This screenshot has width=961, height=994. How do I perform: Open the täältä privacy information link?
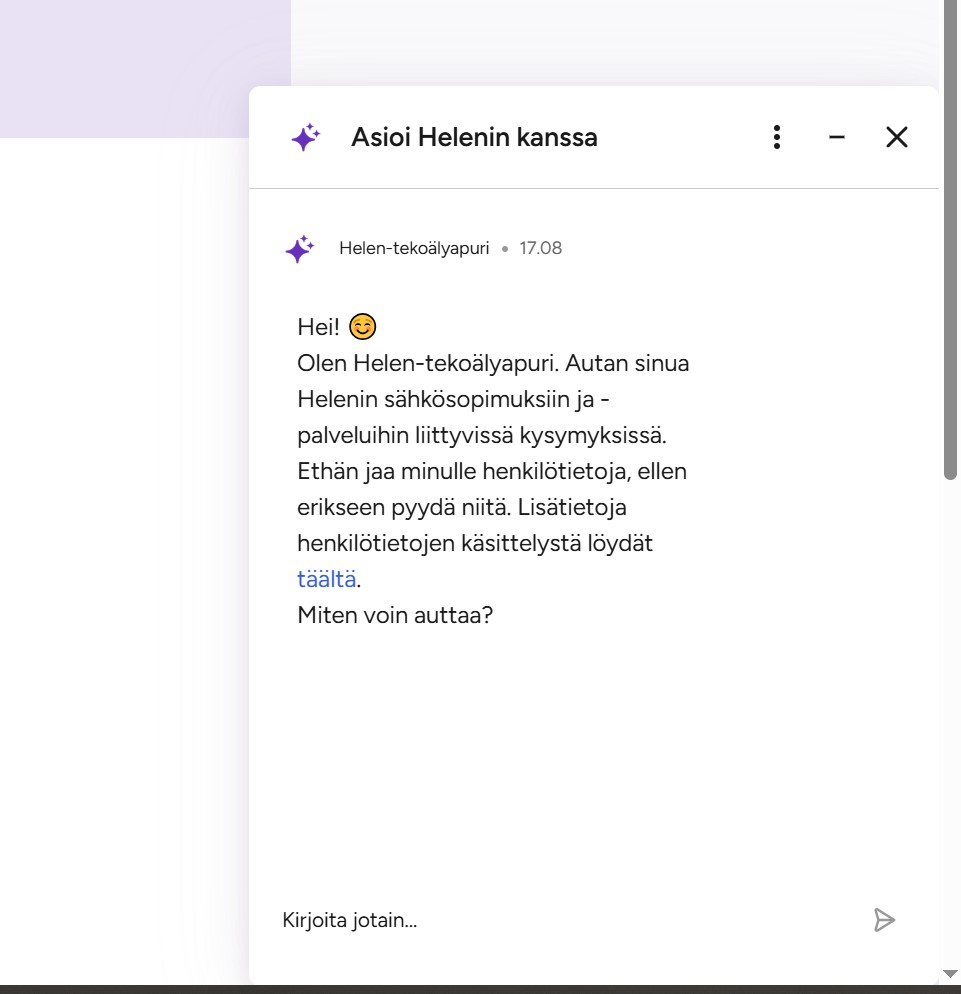pos(326,579)
